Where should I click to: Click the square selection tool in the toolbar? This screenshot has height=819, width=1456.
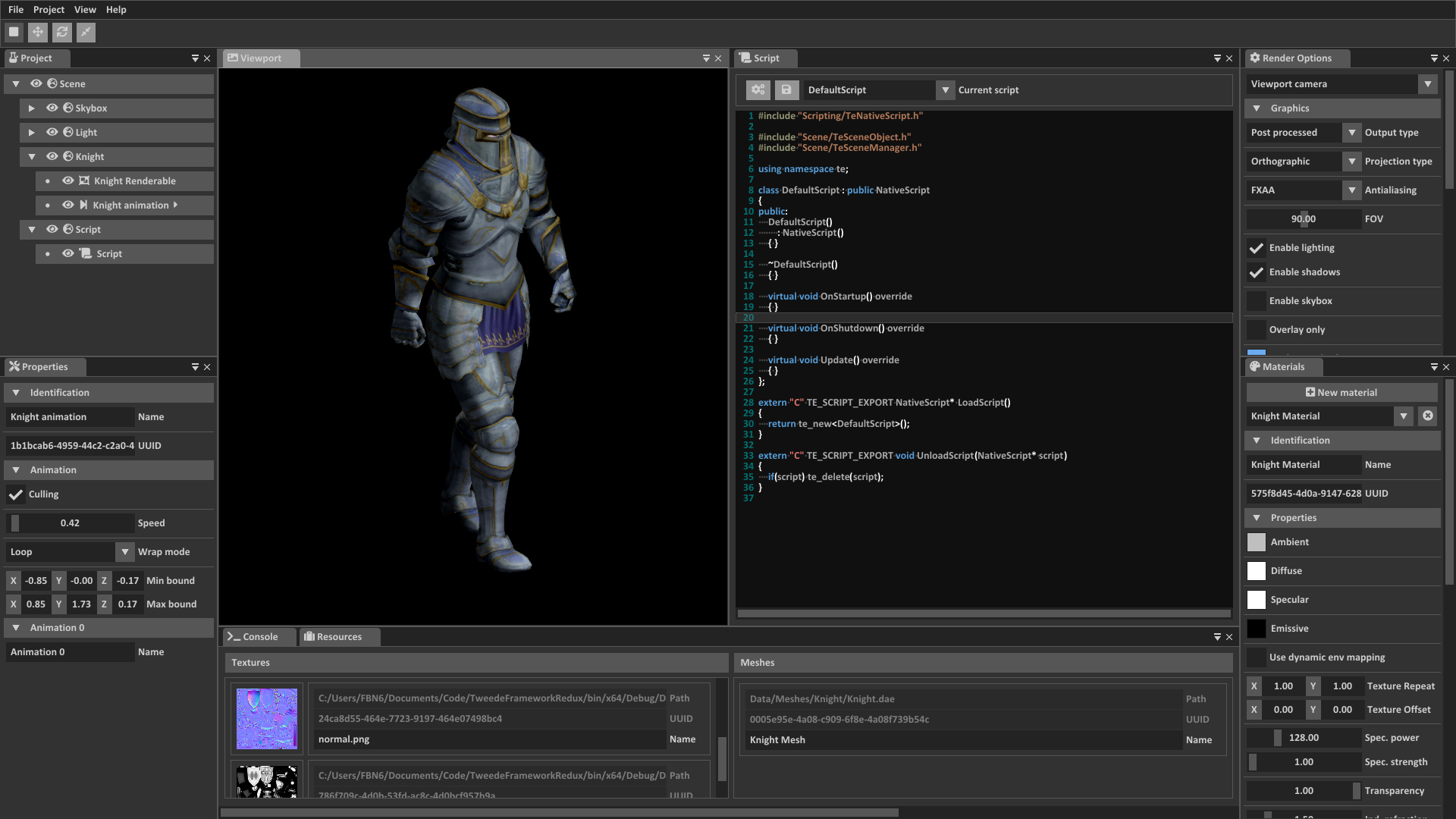pos(14,32)
